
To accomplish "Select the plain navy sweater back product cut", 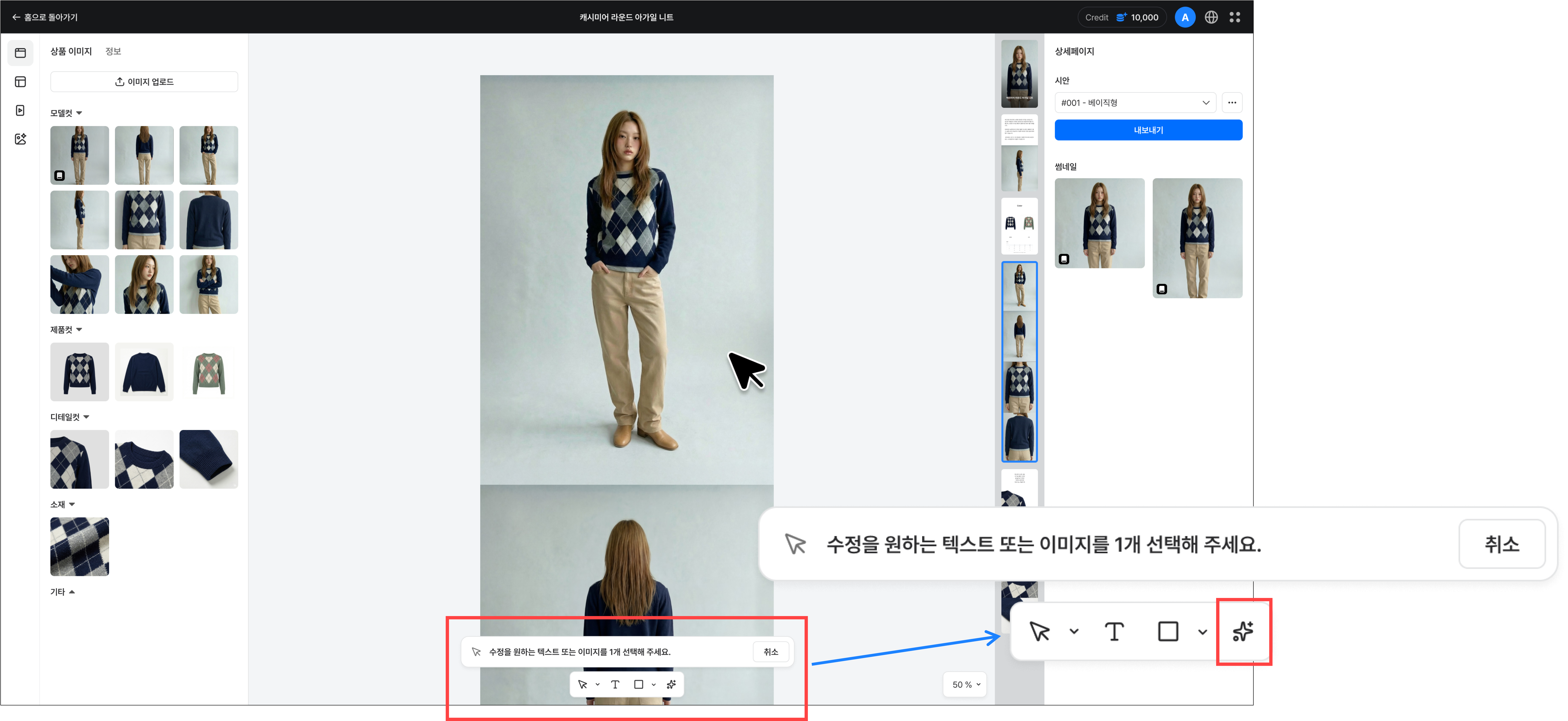I will (x=144, y=372).
